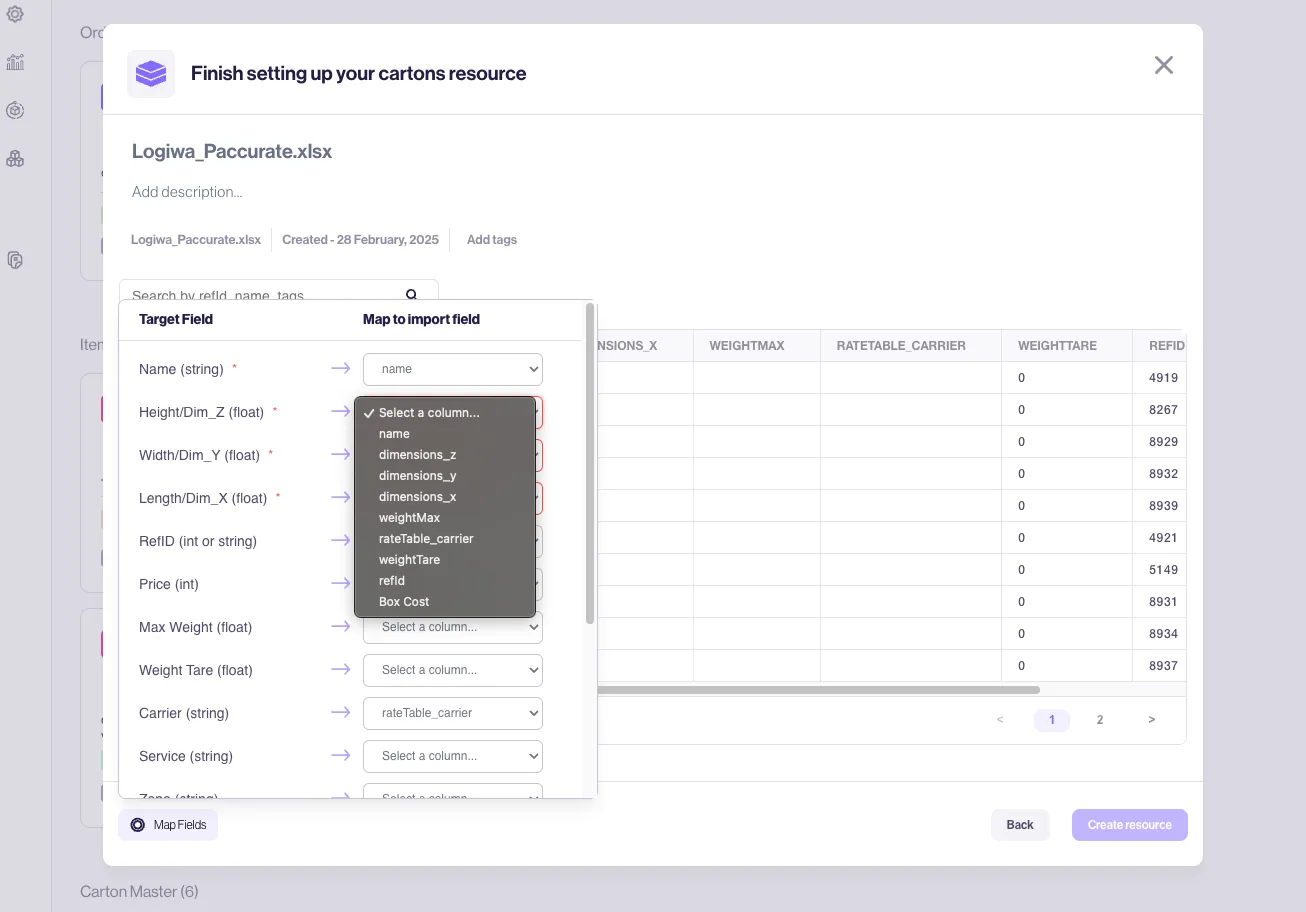The width and height of the screenshot is (1306, 912).
Task: Go to the next page arrow
Action: click(x=1152, y=720)
